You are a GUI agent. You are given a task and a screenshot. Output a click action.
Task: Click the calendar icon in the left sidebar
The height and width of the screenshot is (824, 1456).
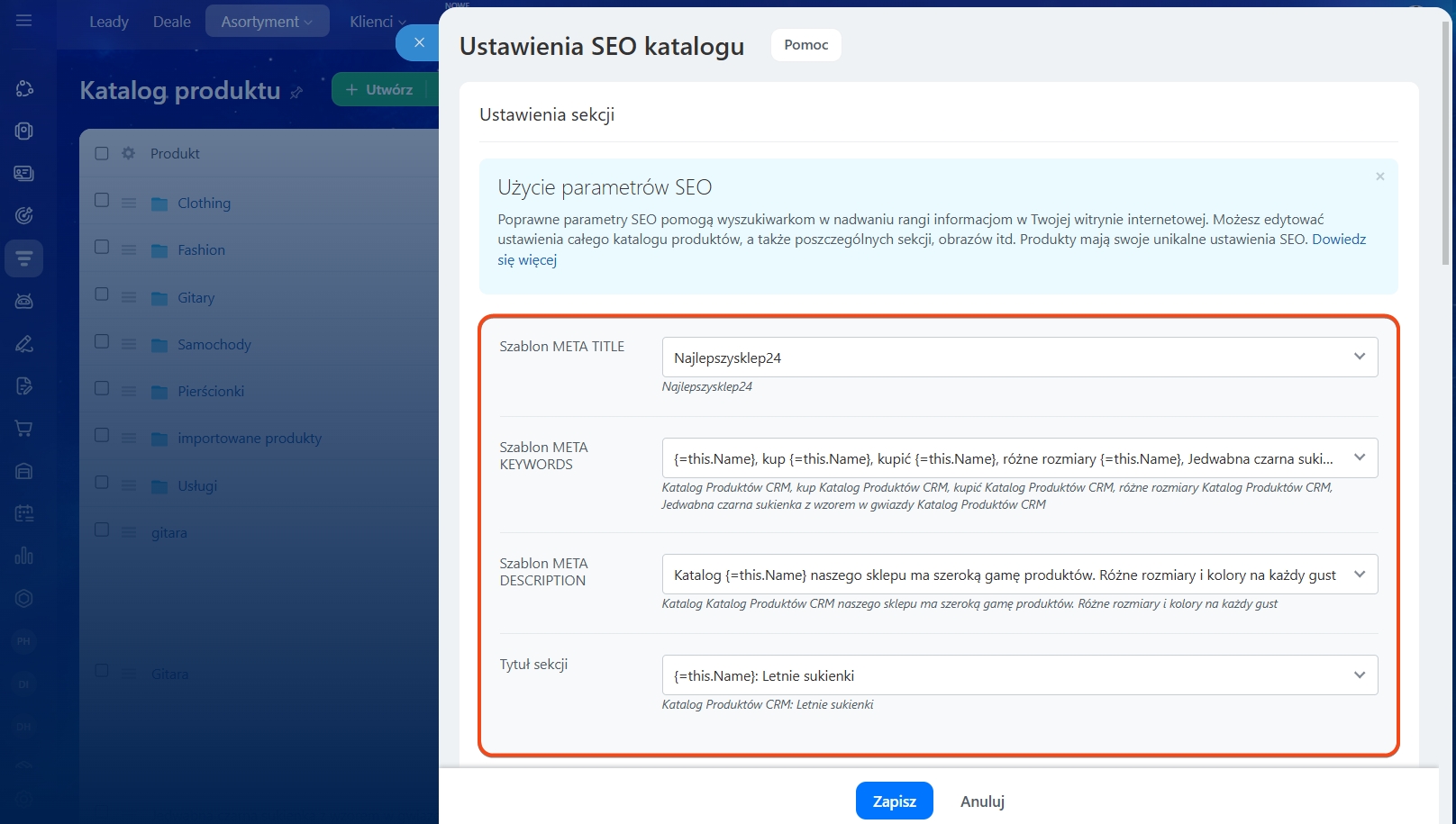click(x=24, y=513)
